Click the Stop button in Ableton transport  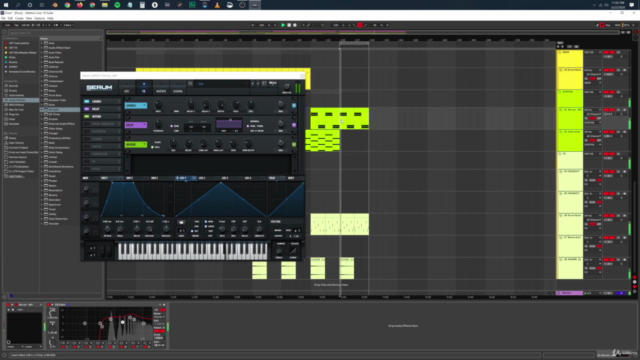(x=289, y=25)
